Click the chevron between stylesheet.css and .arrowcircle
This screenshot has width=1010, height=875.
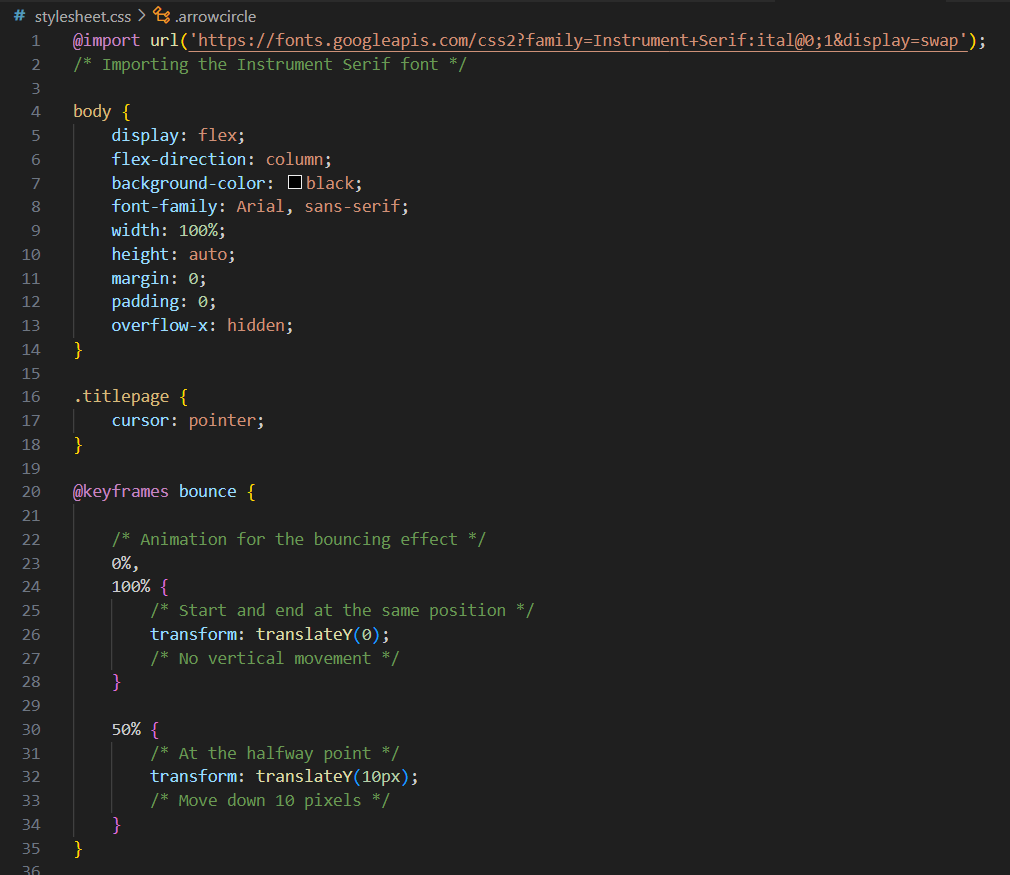(x=143, y=16)
